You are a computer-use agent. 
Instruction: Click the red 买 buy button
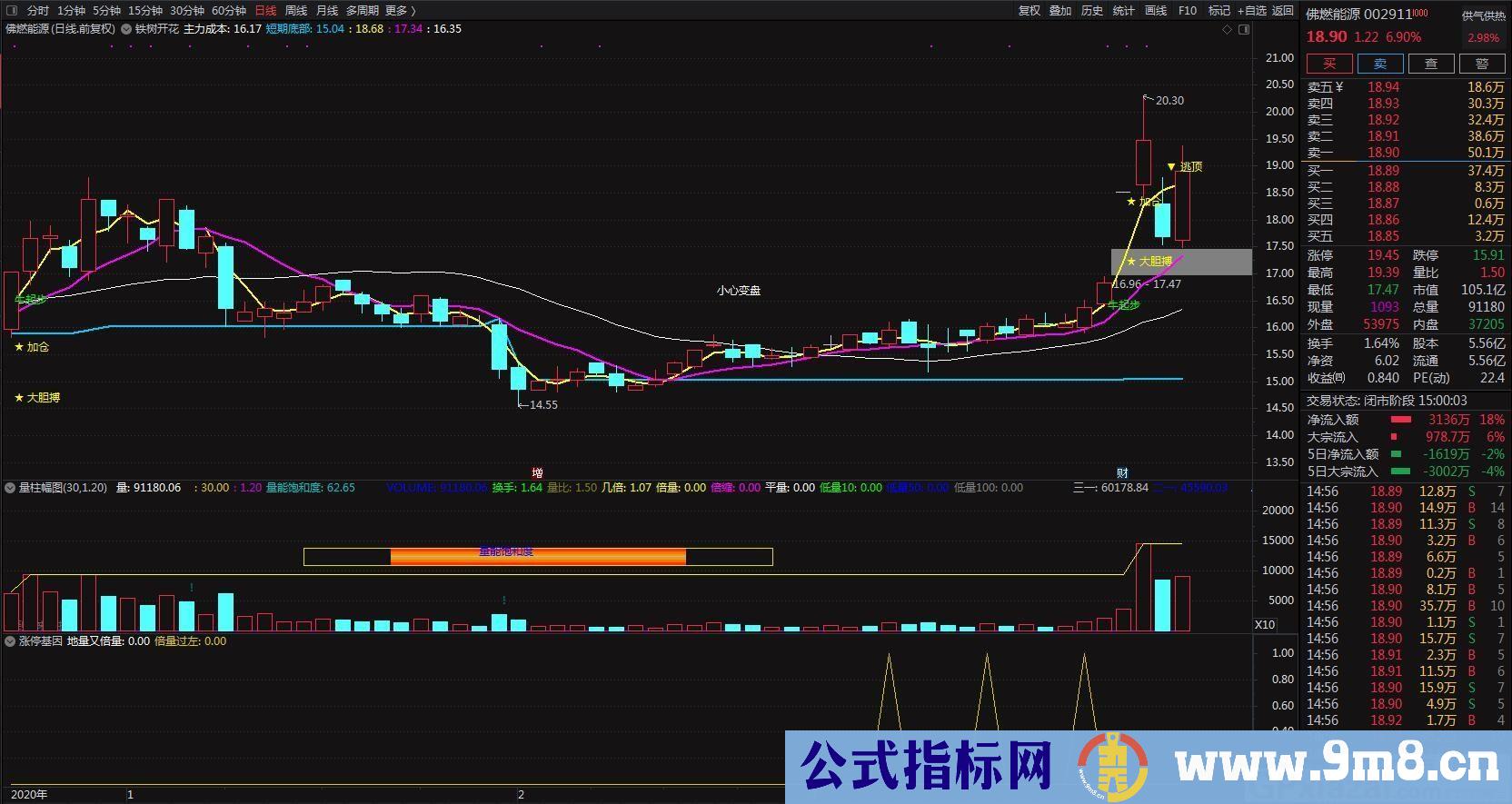pyautogui.click(x=1329, y=64)
